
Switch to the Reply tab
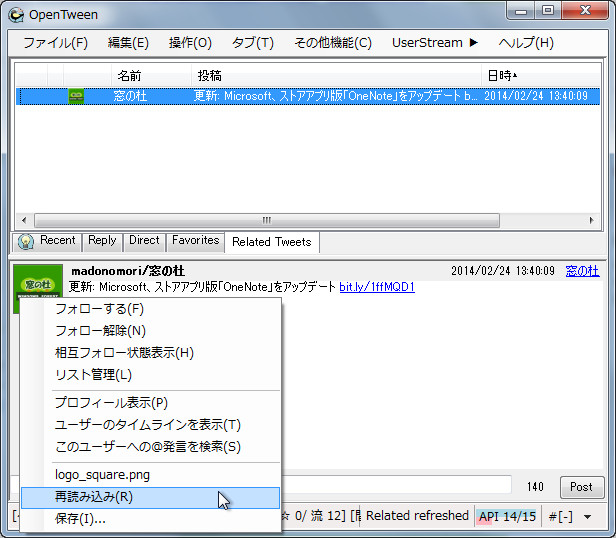coord(102,241)
